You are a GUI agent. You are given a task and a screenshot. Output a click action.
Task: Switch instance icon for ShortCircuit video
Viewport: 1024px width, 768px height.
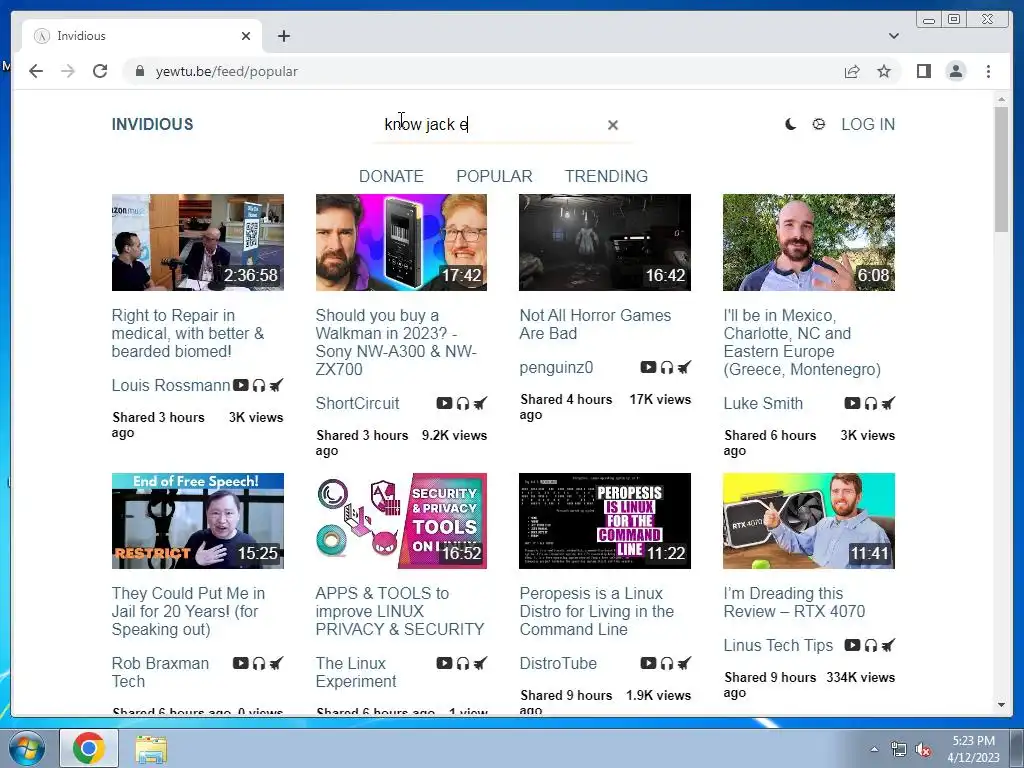(480, 403)
